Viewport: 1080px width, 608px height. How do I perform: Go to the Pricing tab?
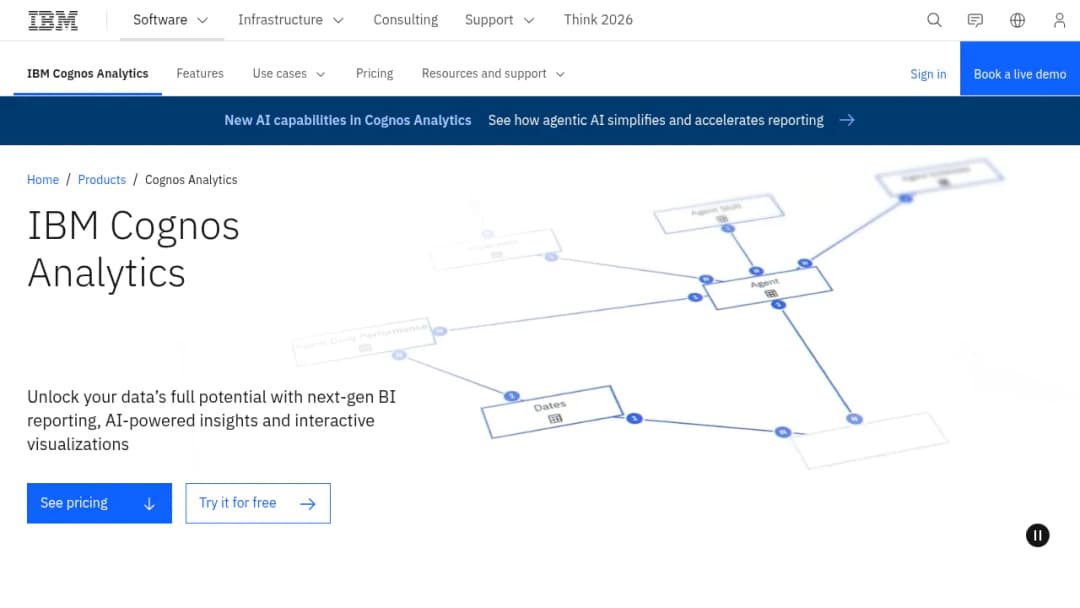tap(374, 74)
